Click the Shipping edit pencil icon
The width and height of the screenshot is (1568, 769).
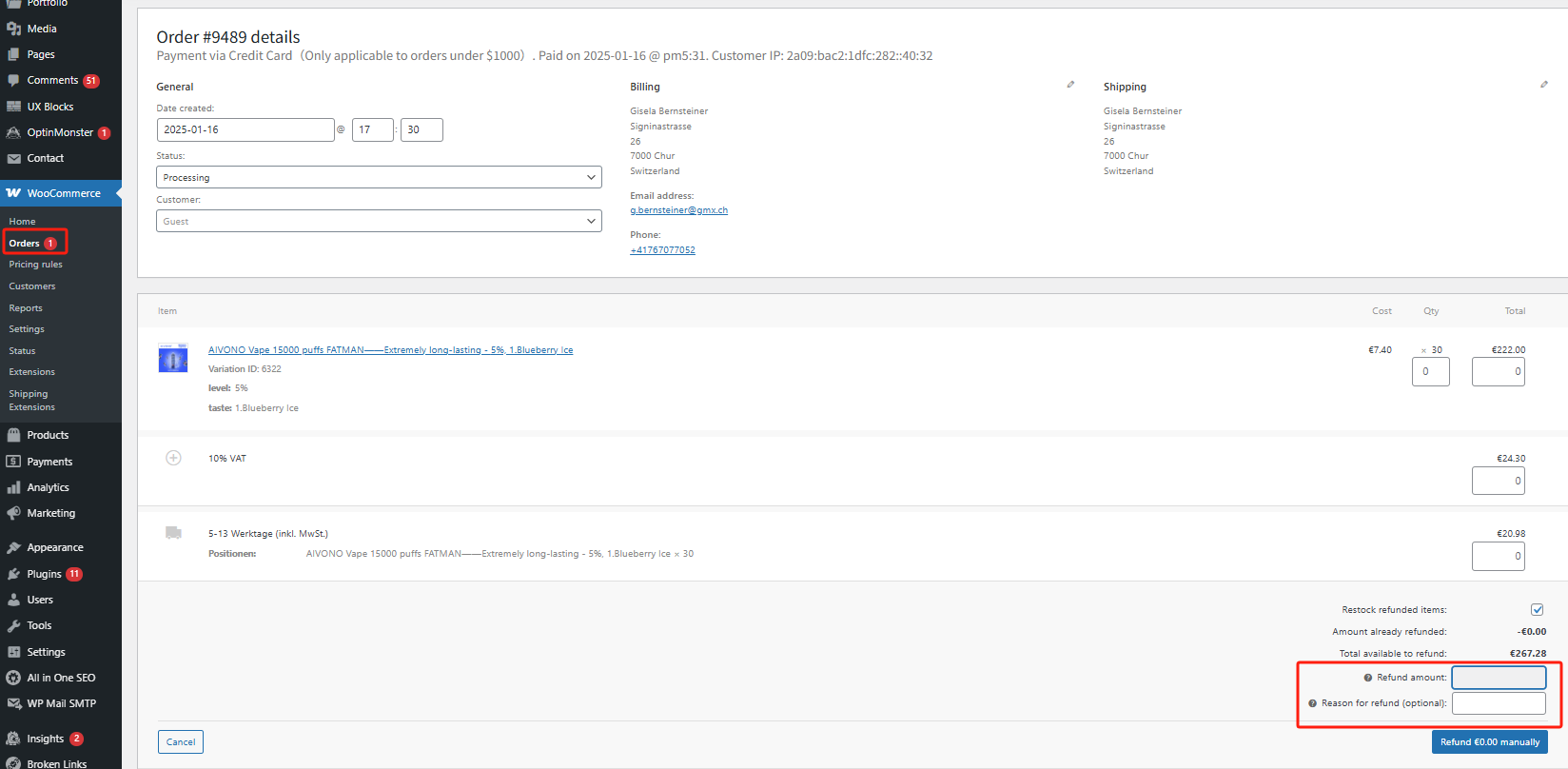coord(1543,85)
